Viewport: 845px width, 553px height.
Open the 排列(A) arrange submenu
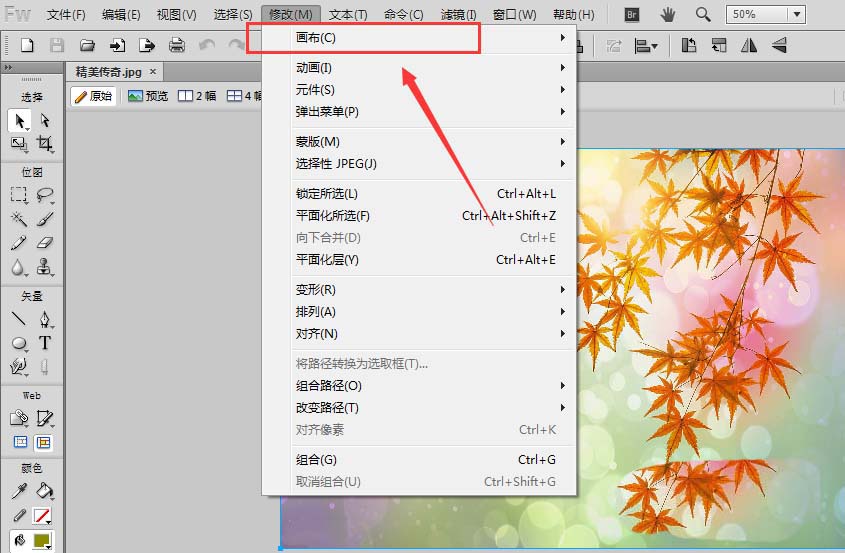click(419, 312)
